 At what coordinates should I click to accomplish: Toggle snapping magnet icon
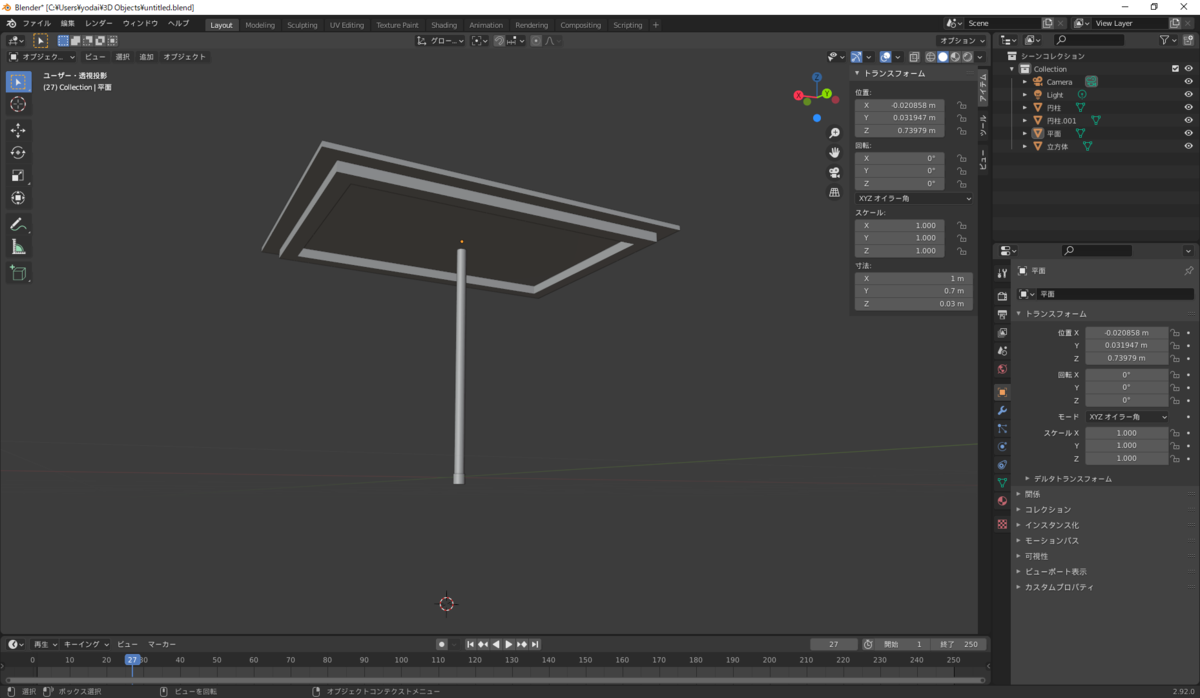tap(499, 41)
